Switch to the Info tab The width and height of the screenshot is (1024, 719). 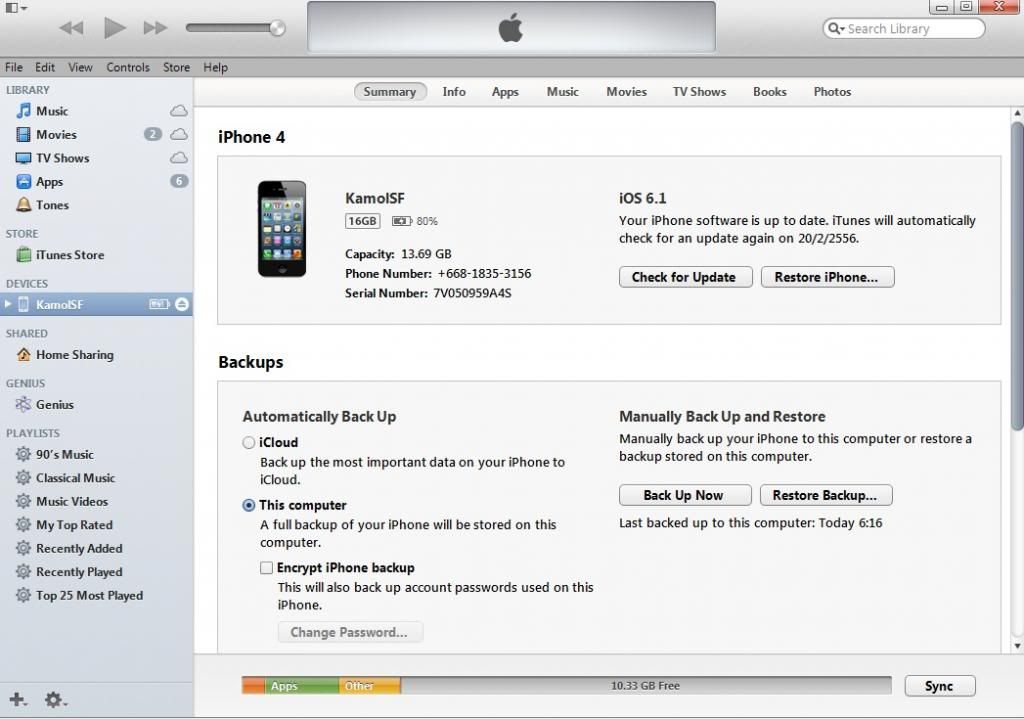pos(454,92)
